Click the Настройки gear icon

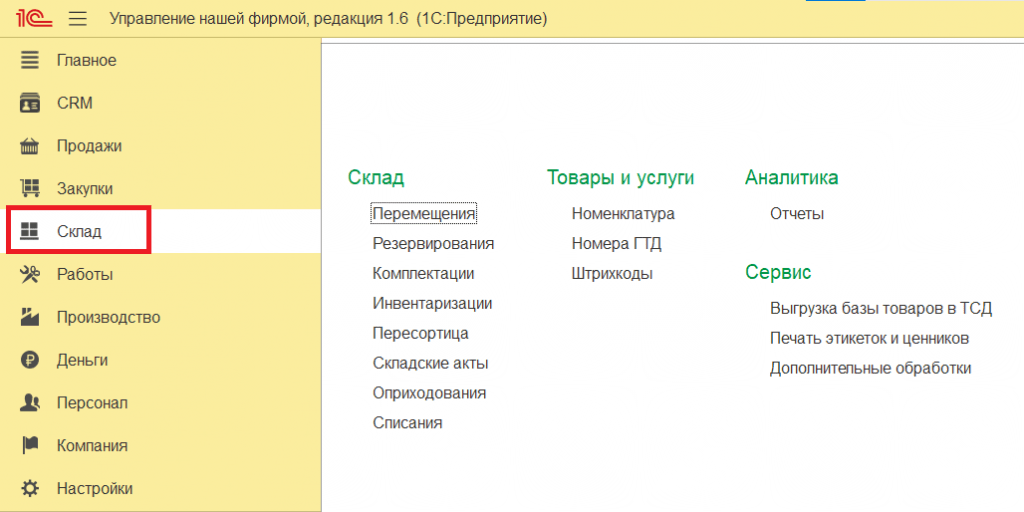(30, 488)
